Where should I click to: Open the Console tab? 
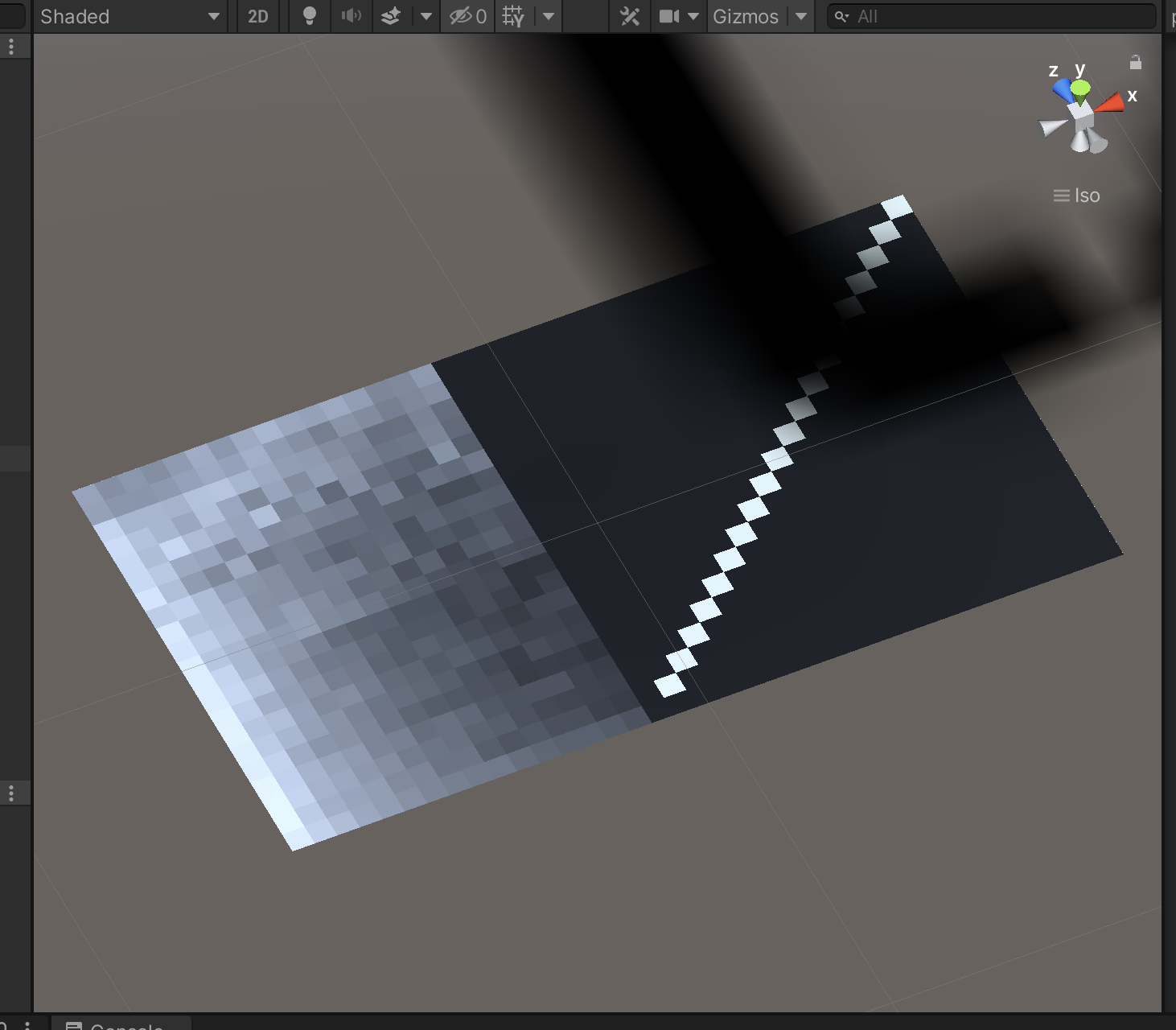click(x=121, y=1025)
